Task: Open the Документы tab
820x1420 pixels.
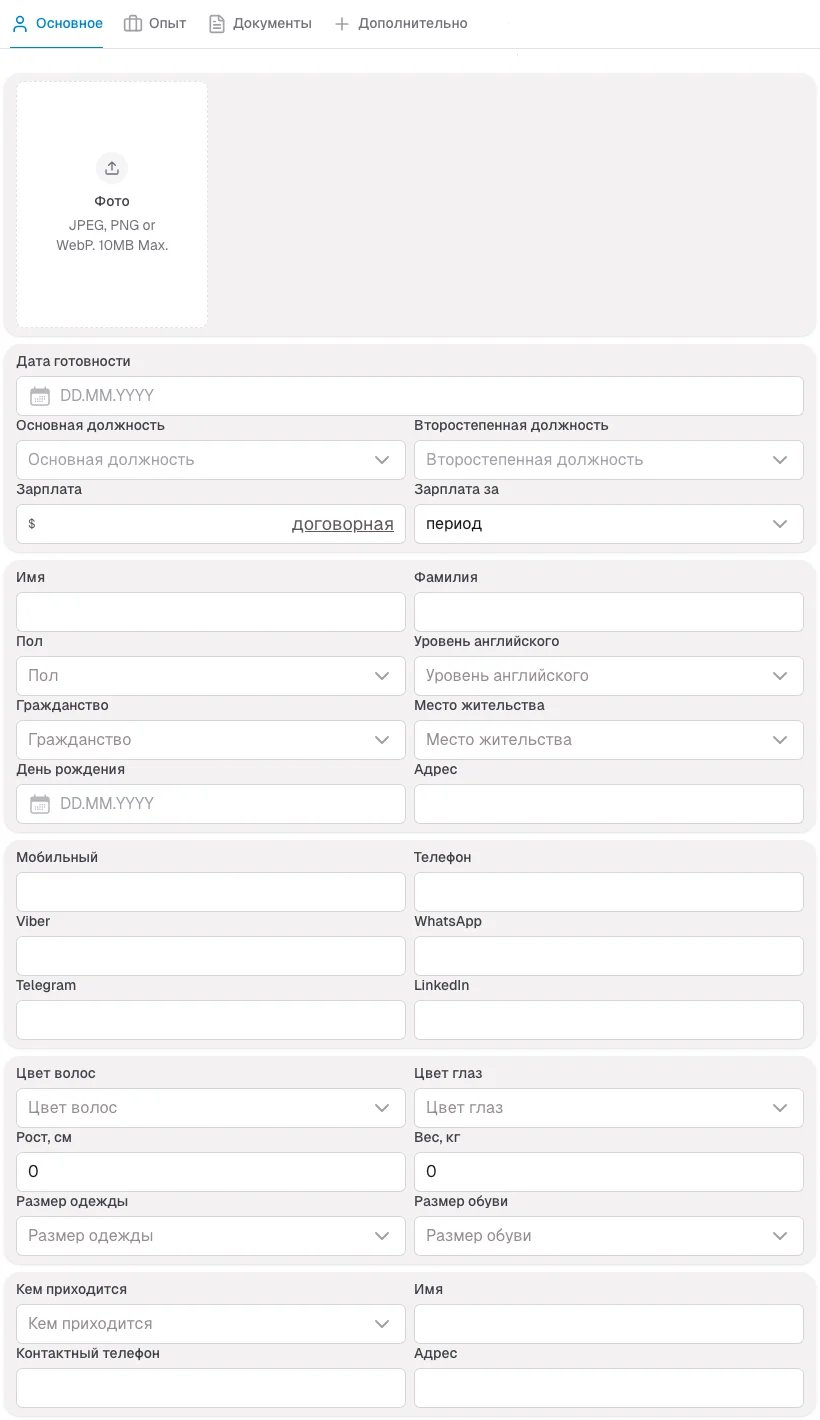Action: (x=271, y=23)
